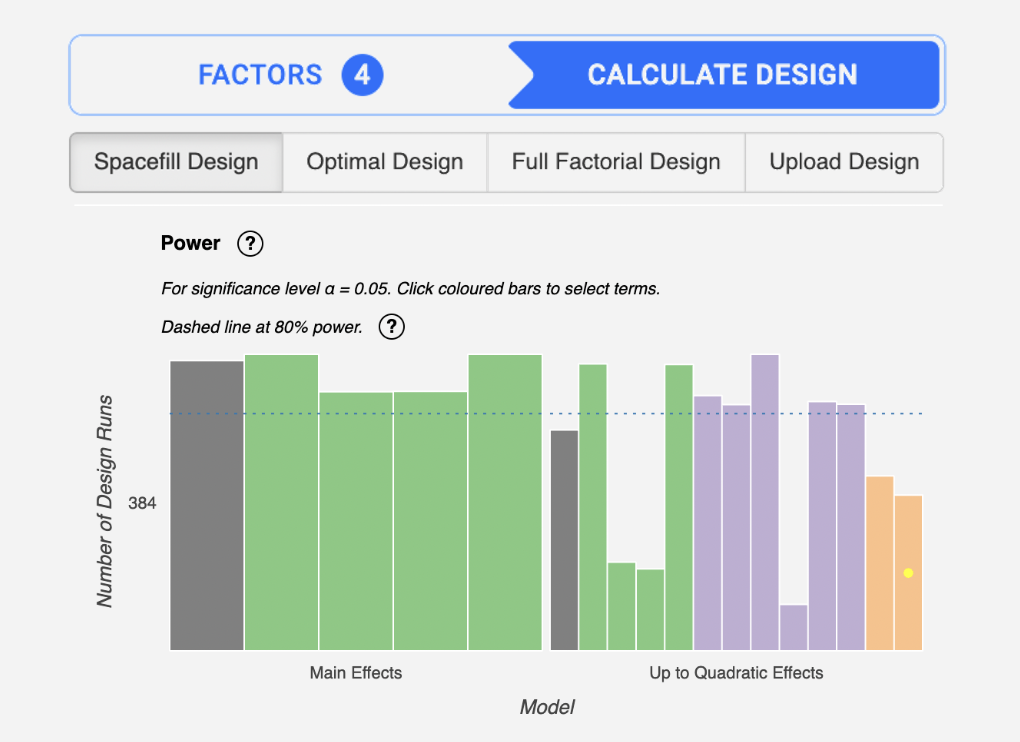
Task: Click the CALCULATE DESIGN step header
Action: point(723,74)
